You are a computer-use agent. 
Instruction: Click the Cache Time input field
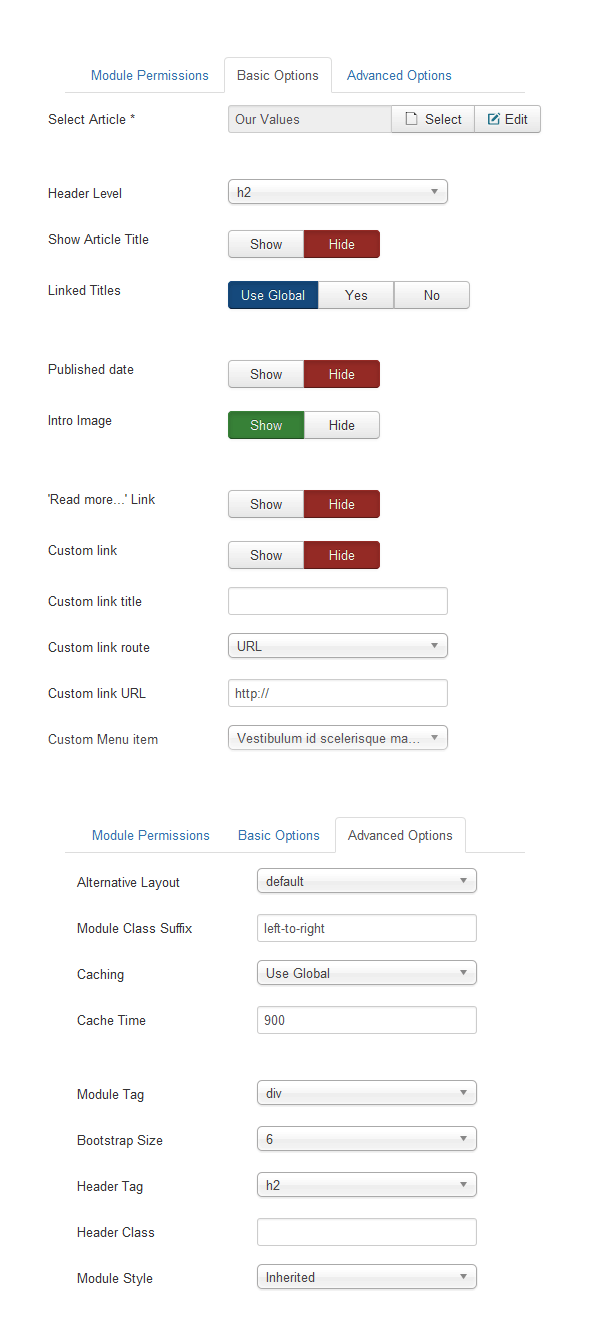(x=367, y=1020)
